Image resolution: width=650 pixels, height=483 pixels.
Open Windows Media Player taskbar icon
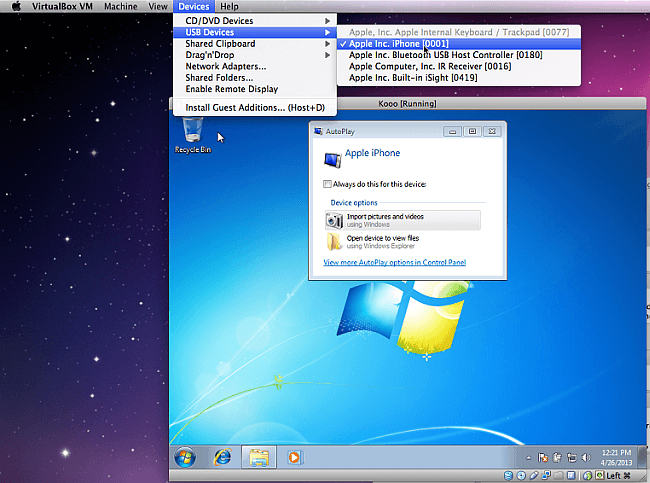[x=294, y=458]
